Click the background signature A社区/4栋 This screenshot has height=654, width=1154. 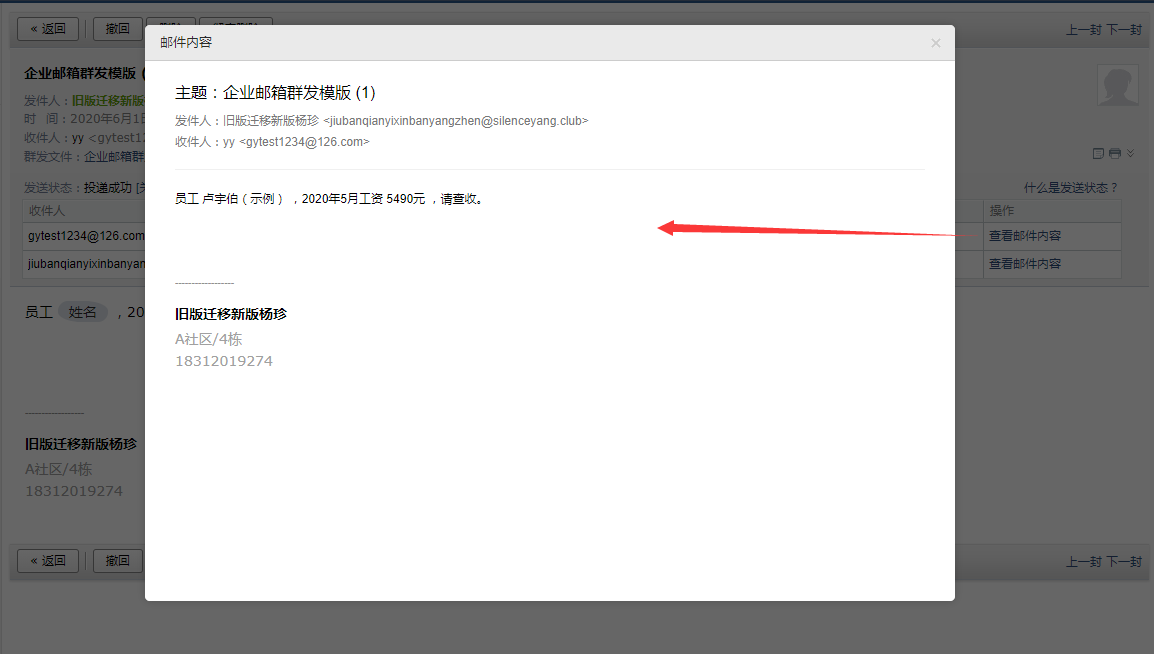click(x=58, y=469)
